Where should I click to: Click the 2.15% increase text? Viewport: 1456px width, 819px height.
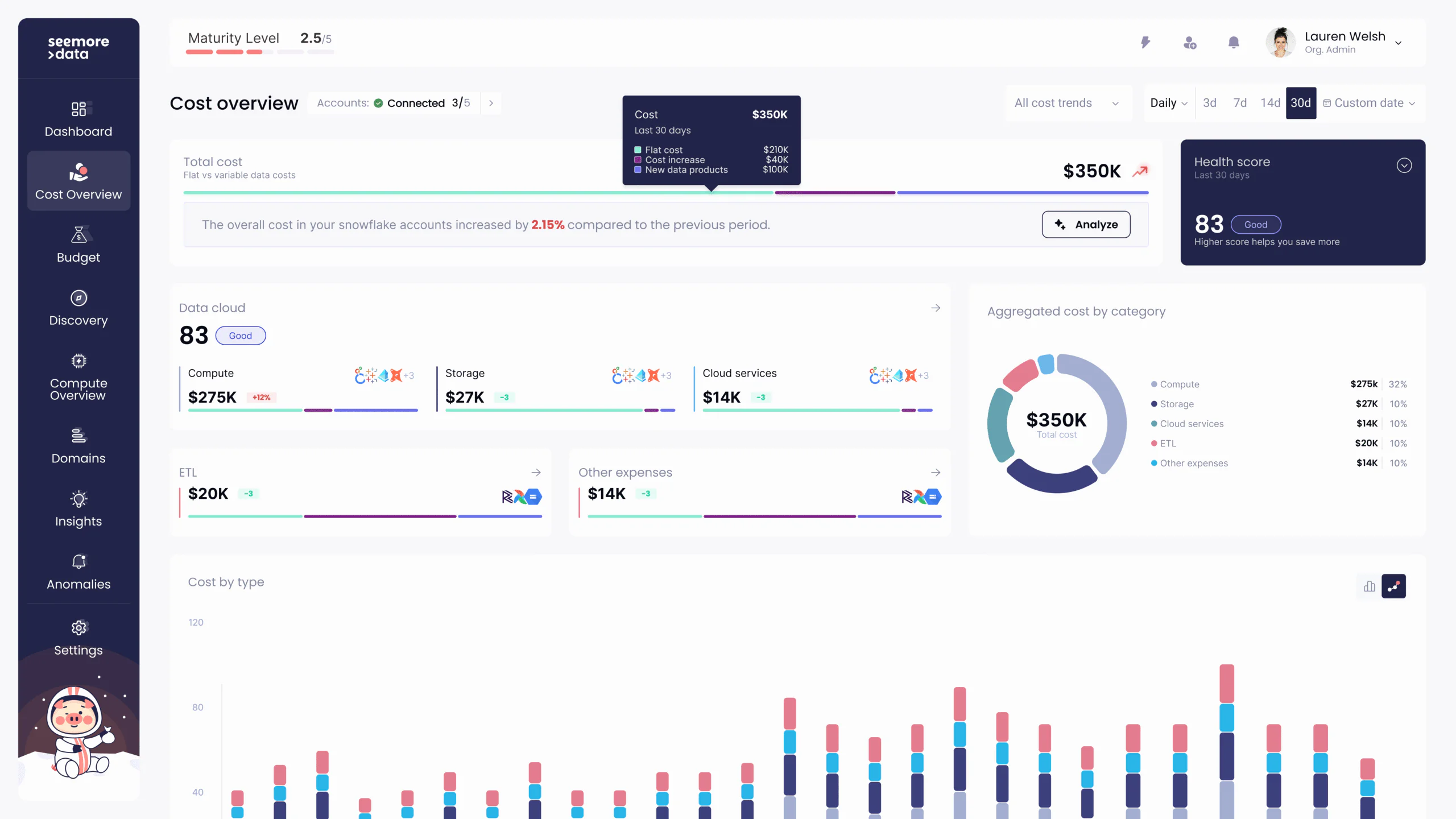[548, 225]
